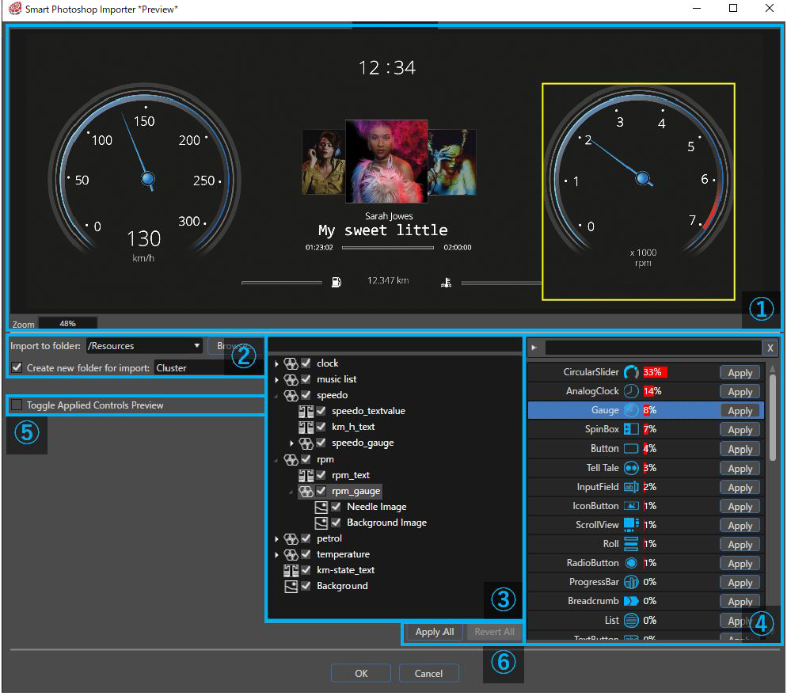Confirm import with OK button
Viewport: 787px width, 694px height.
[361, 673]
